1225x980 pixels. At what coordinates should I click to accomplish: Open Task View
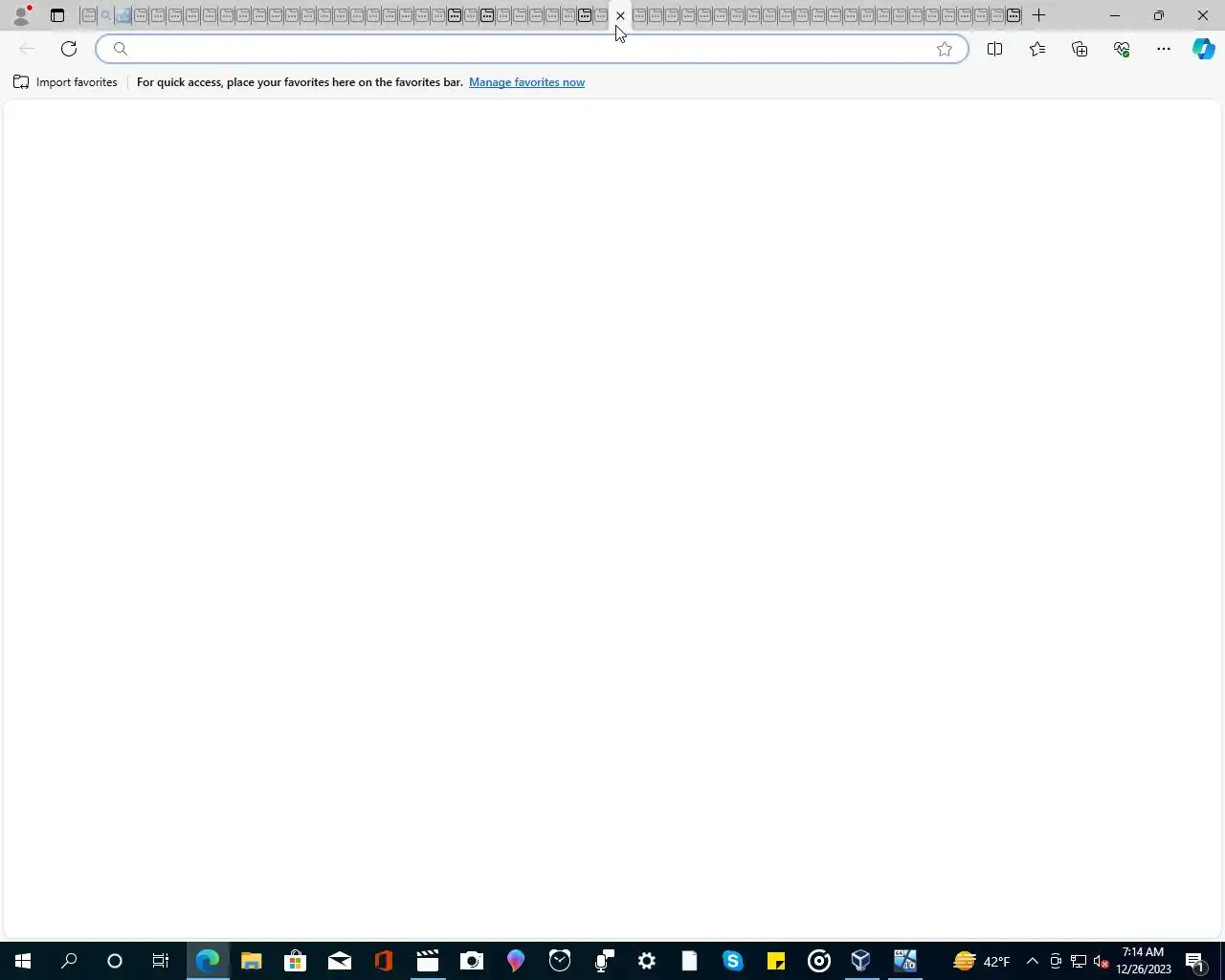161,961
